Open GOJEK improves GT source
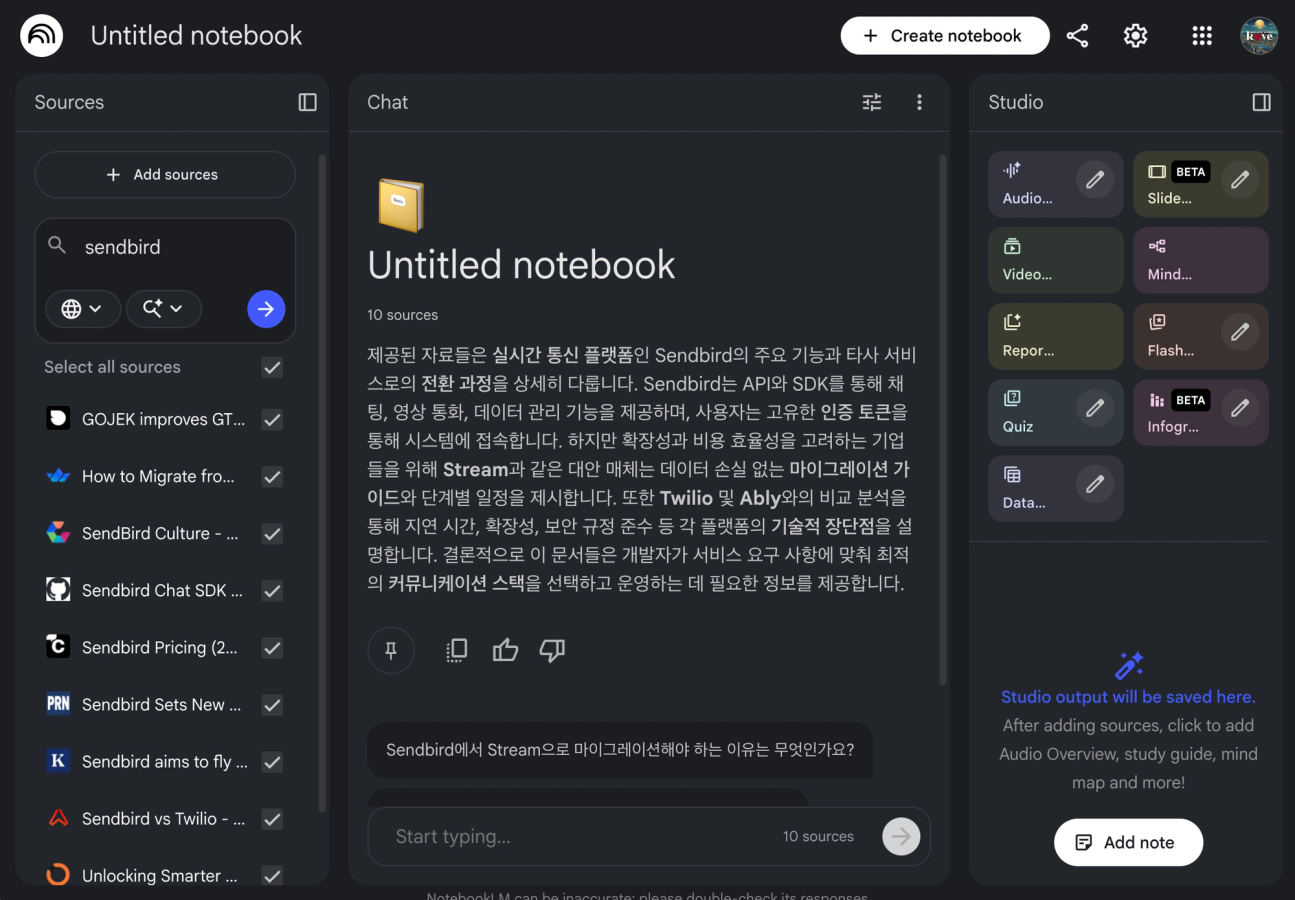 click(x=163, y=420)
